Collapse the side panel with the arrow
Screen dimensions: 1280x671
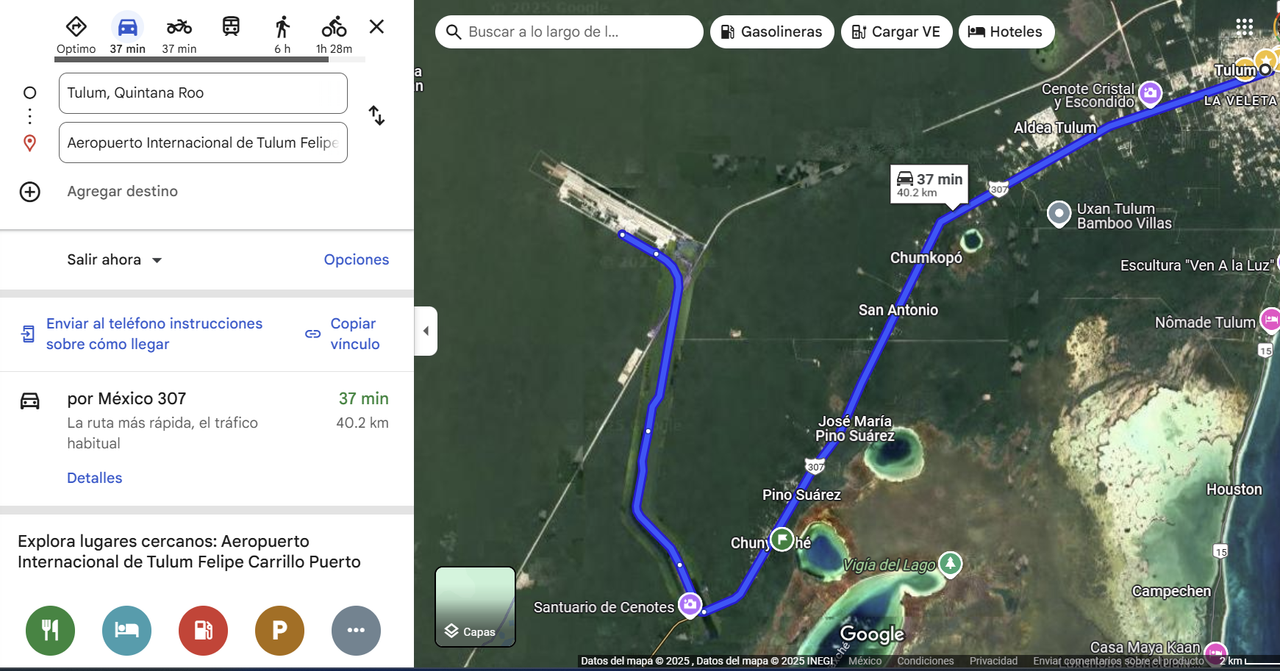[x=426, y=331]
